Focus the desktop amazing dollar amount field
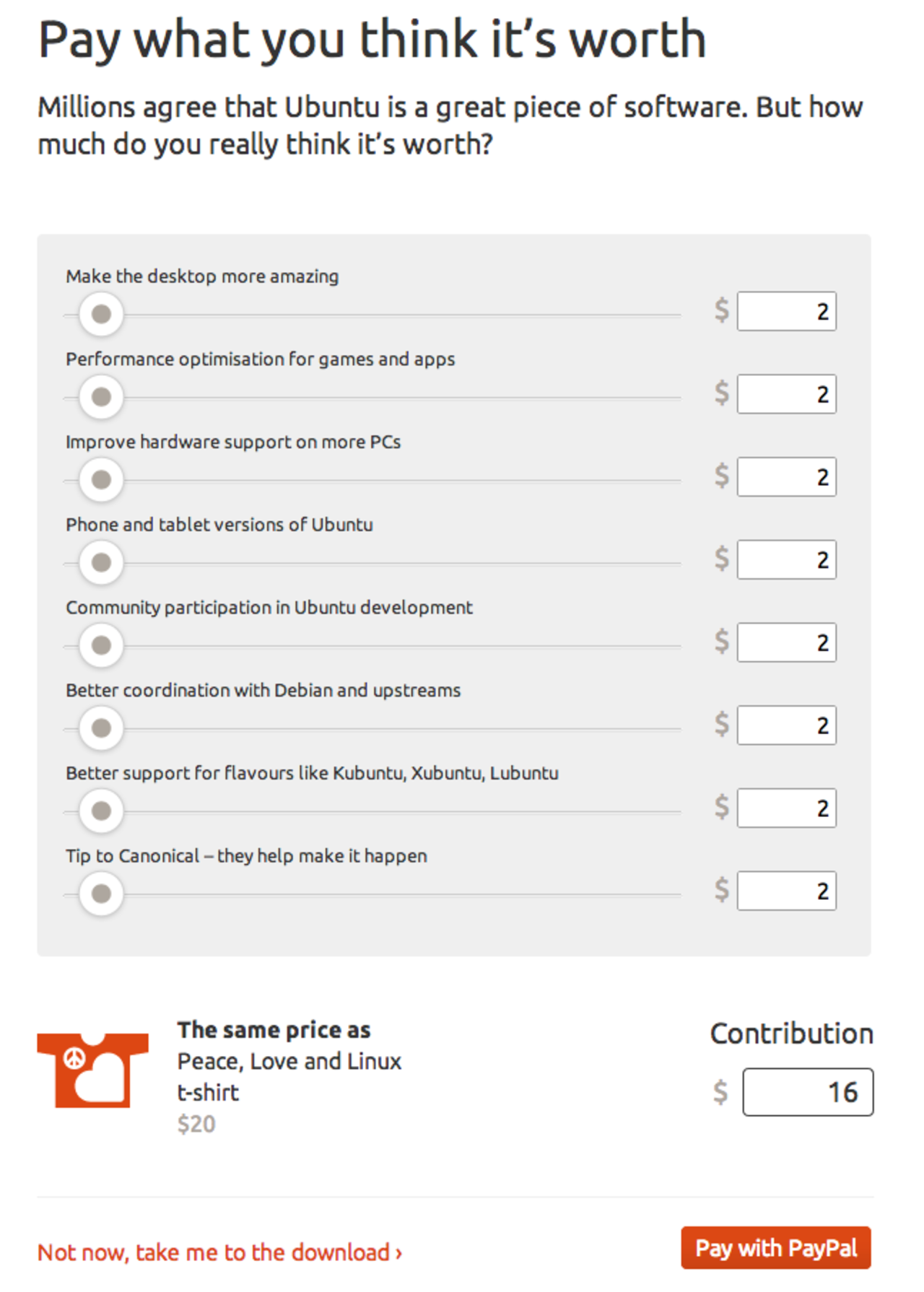This screenshot has width=924, height=1292. pos(786,312)
